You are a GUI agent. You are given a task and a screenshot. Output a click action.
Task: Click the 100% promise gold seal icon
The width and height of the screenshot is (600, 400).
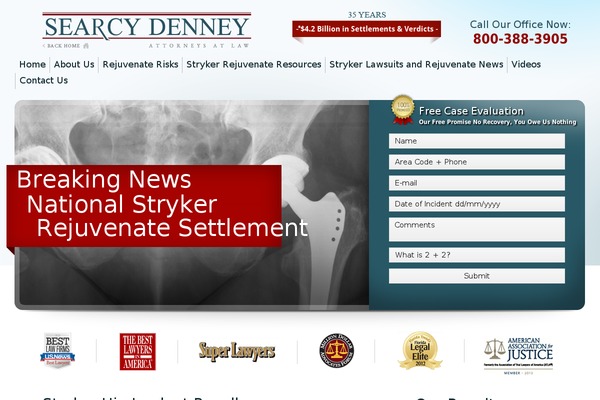[x=403, y=109]
